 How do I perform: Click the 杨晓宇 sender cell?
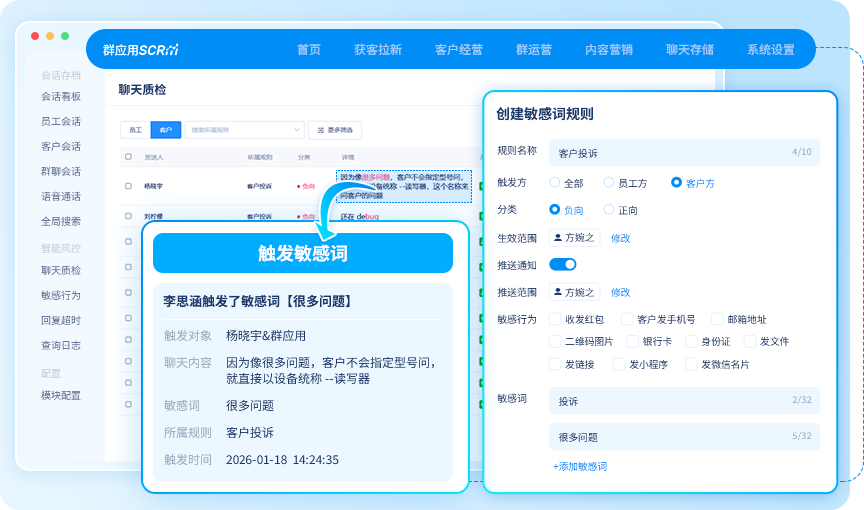[153, 186]
